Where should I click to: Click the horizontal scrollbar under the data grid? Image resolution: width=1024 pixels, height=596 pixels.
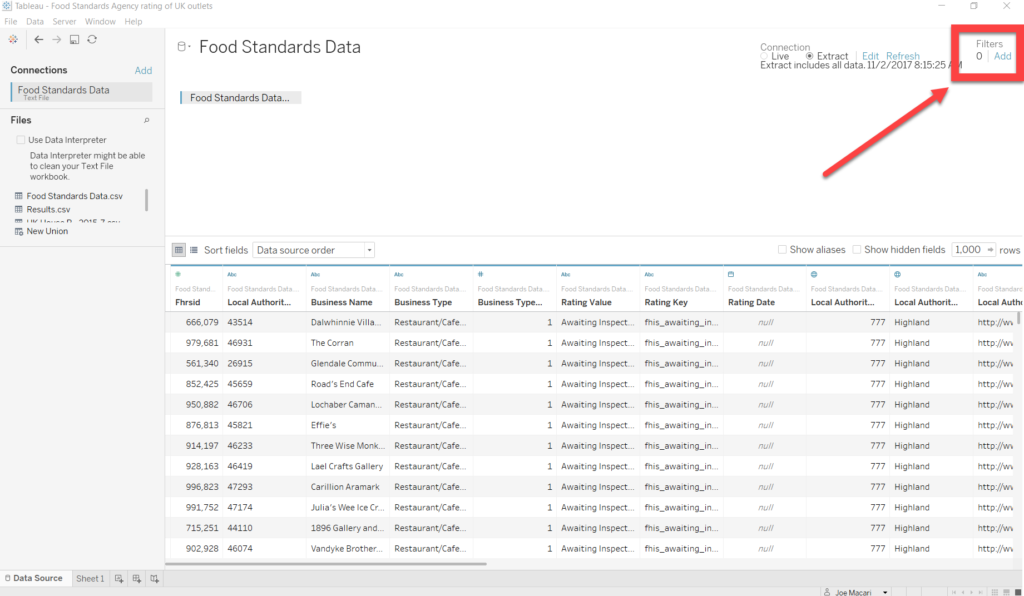327,563
